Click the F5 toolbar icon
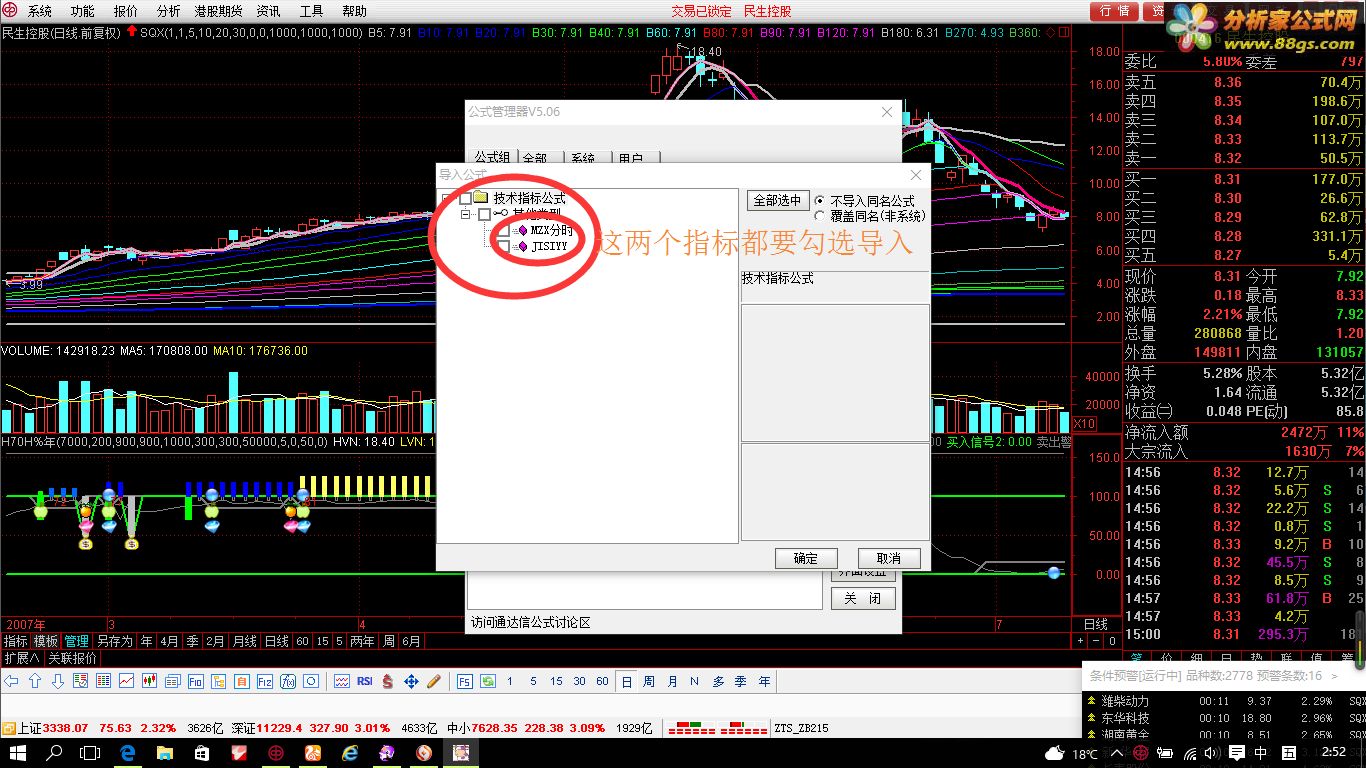This screenshot has width=1366, height=768. tap(465, 681)
